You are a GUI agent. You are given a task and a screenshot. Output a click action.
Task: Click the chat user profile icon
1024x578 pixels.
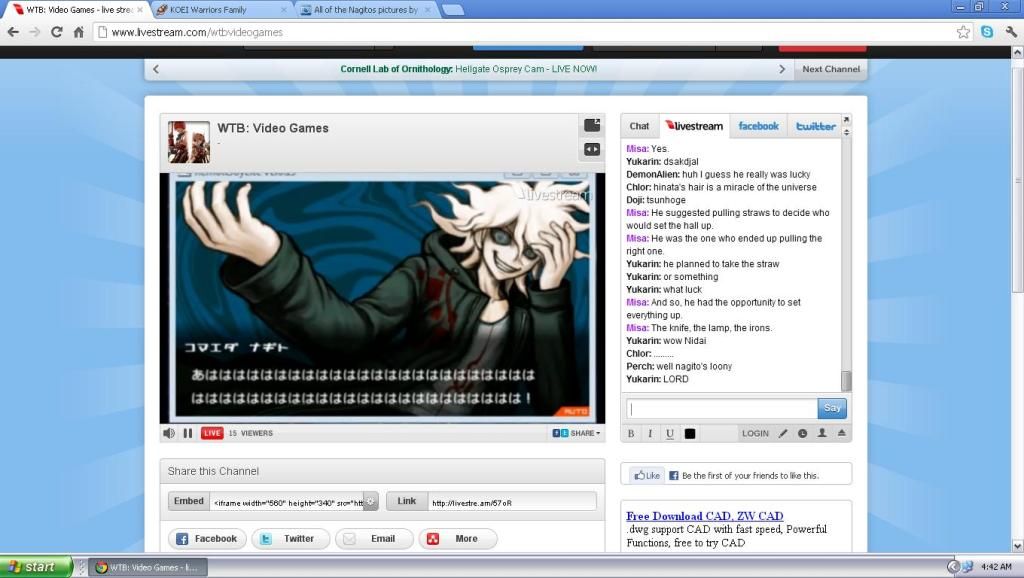822,433
